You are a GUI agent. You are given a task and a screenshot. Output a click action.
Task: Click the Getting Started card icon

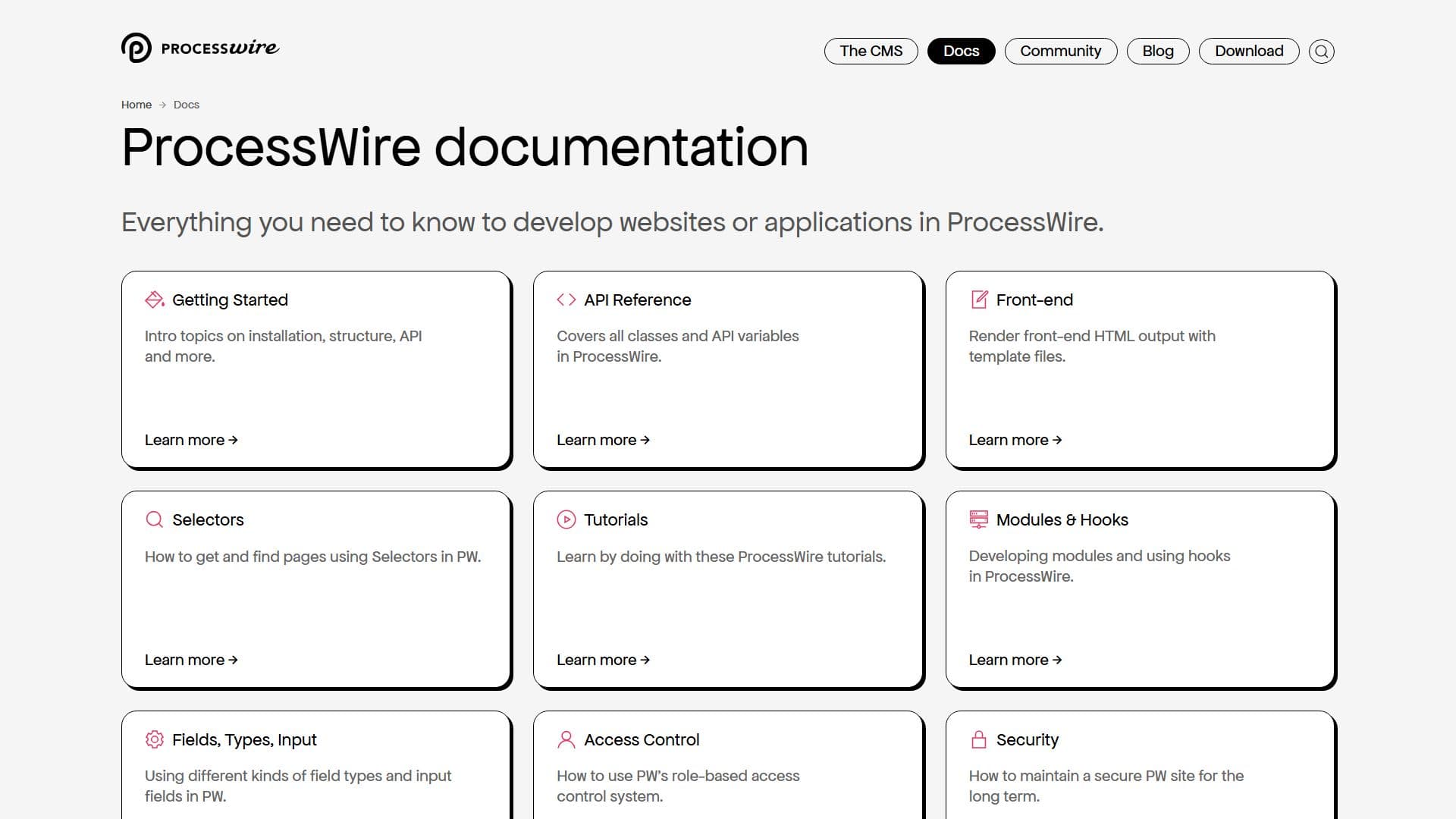pyautogui.click(x=155, y=300)
